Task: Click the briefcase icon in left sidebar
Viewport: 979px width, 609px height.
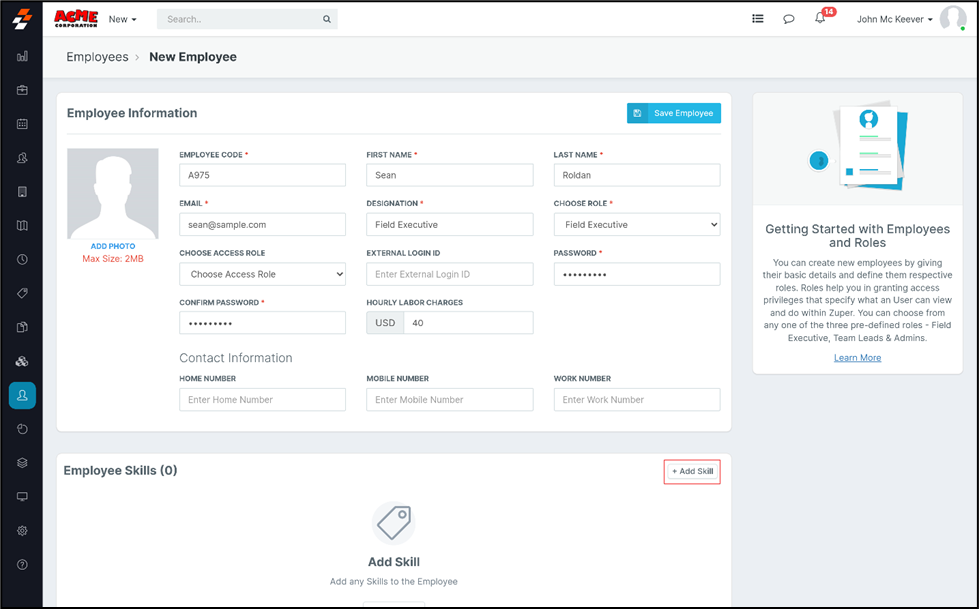Action: coord(22,90)
